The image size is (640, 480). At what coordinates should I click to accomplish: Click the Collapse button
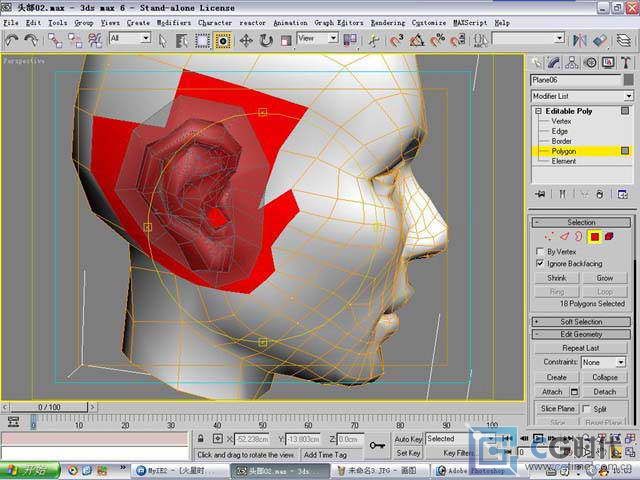(604, 377)
